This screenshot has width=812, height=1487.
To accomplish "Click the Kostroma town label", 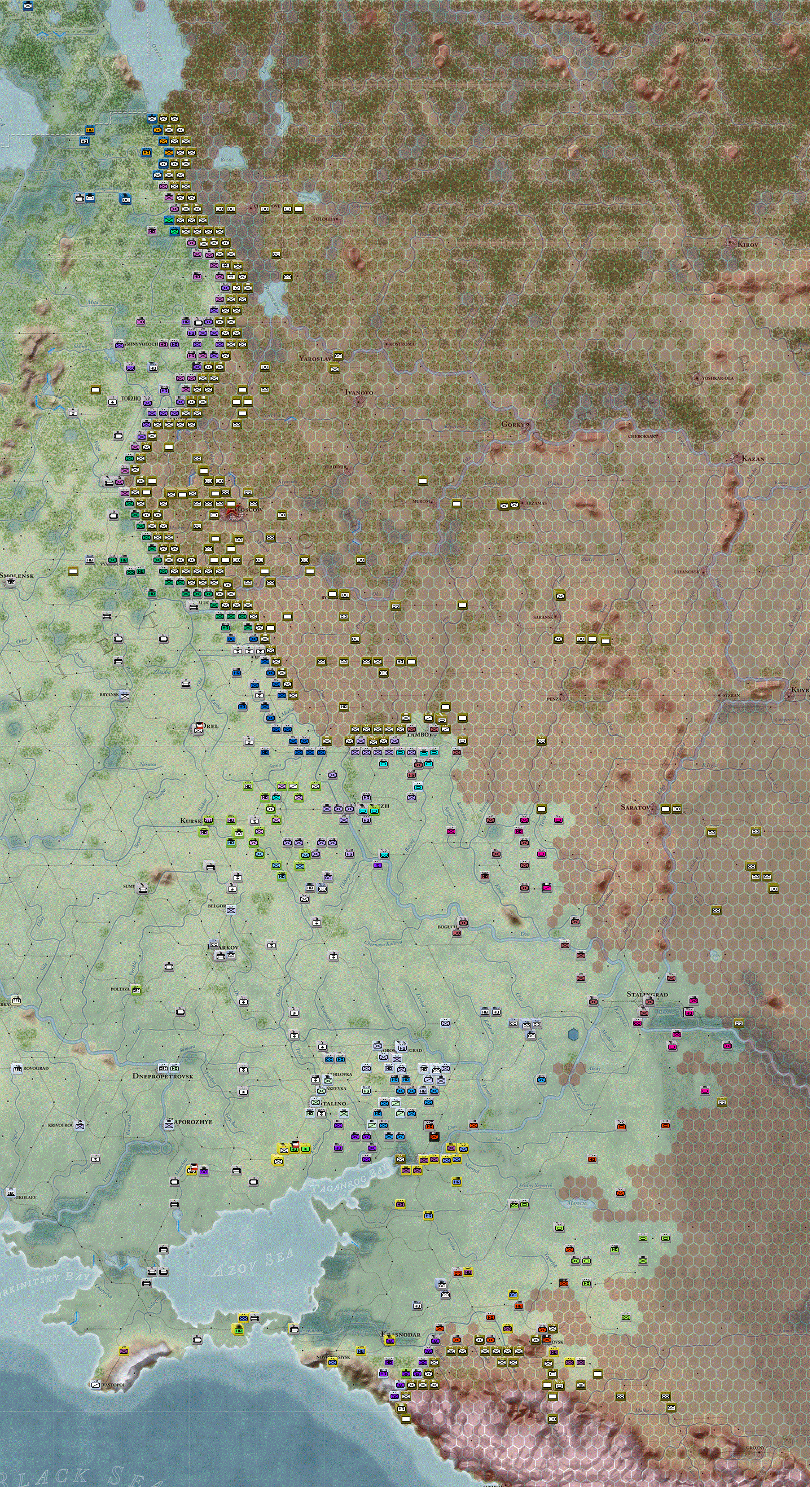I will pyautogui.click(x=403, y=345).
